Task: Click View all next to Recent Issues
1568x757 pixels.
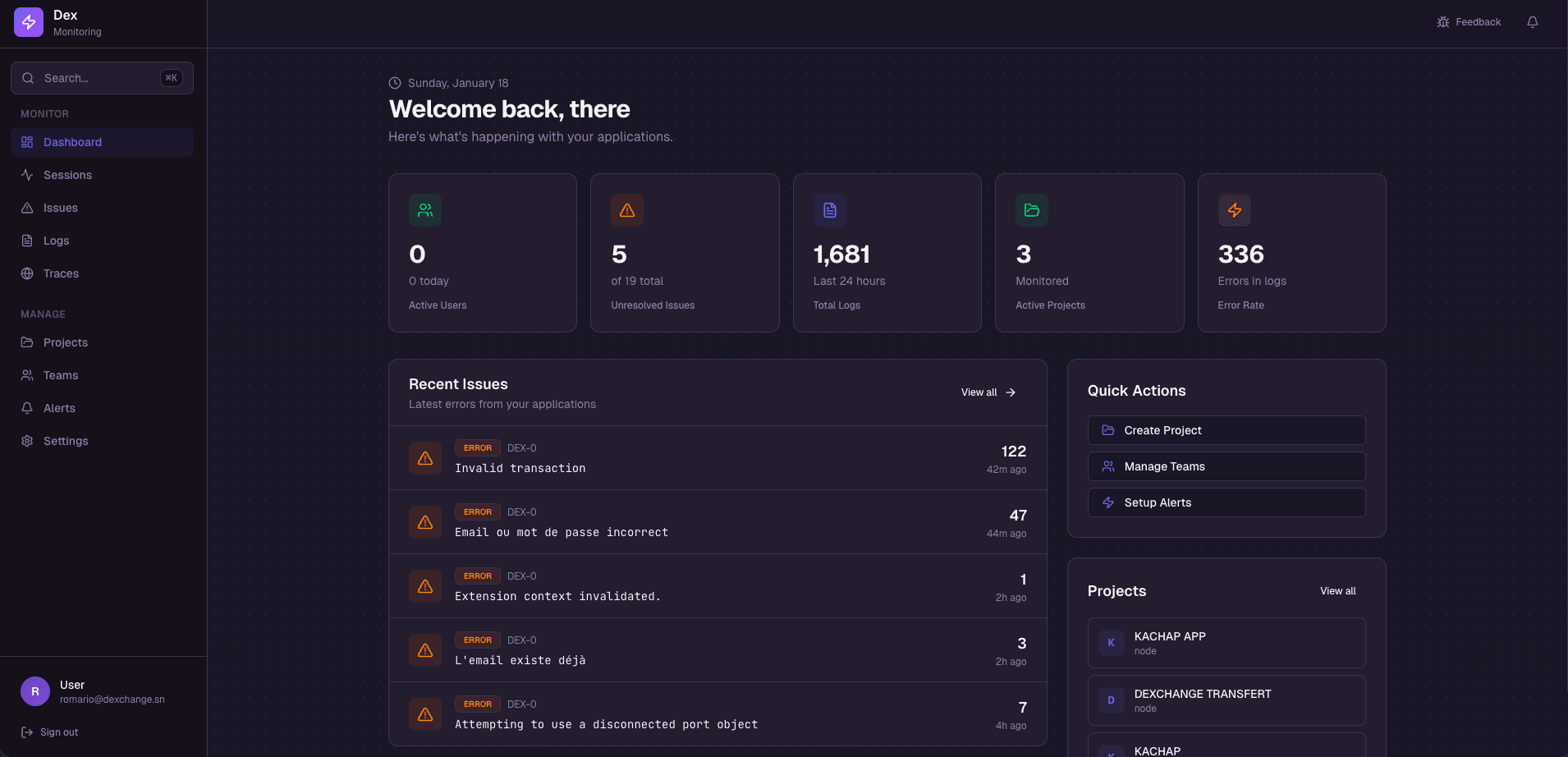Action: (x=987, y=392)
